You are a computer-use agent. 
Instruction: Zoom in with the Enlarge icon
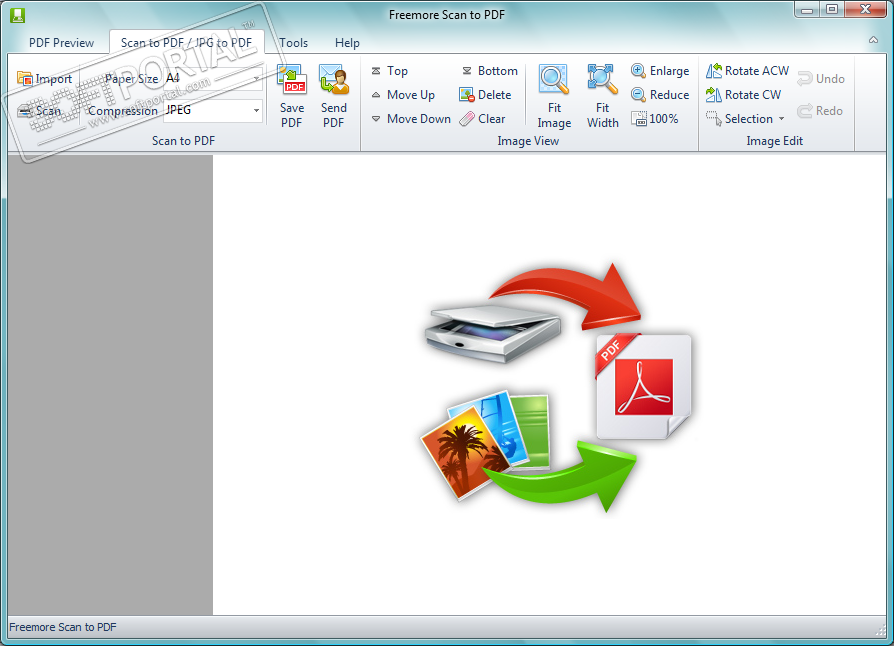coord(638,71)
